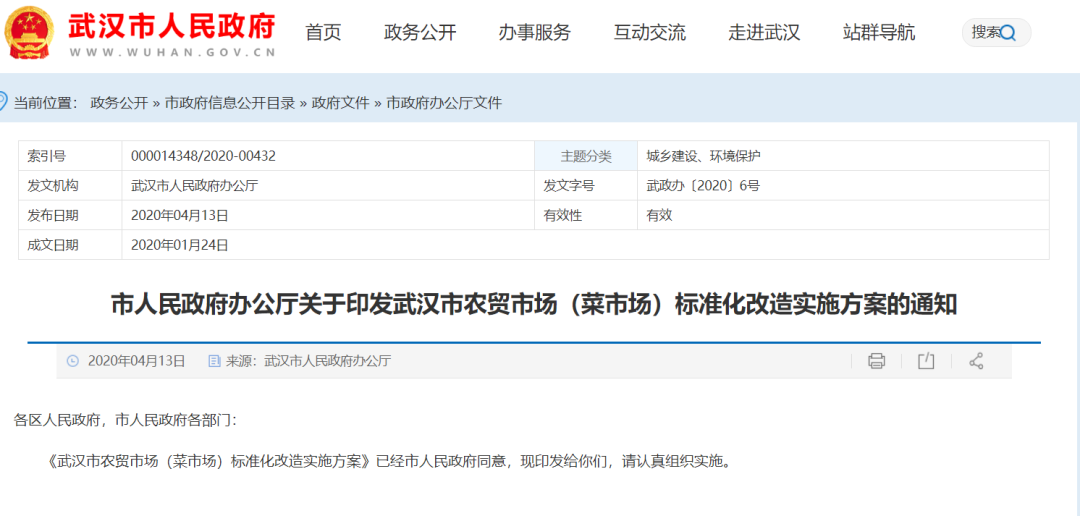Image resolution: width=1080 pixels, height=516 pixels.
Task: Click the location pin icon in breadcrumb
Action: (x=4, y=101)
